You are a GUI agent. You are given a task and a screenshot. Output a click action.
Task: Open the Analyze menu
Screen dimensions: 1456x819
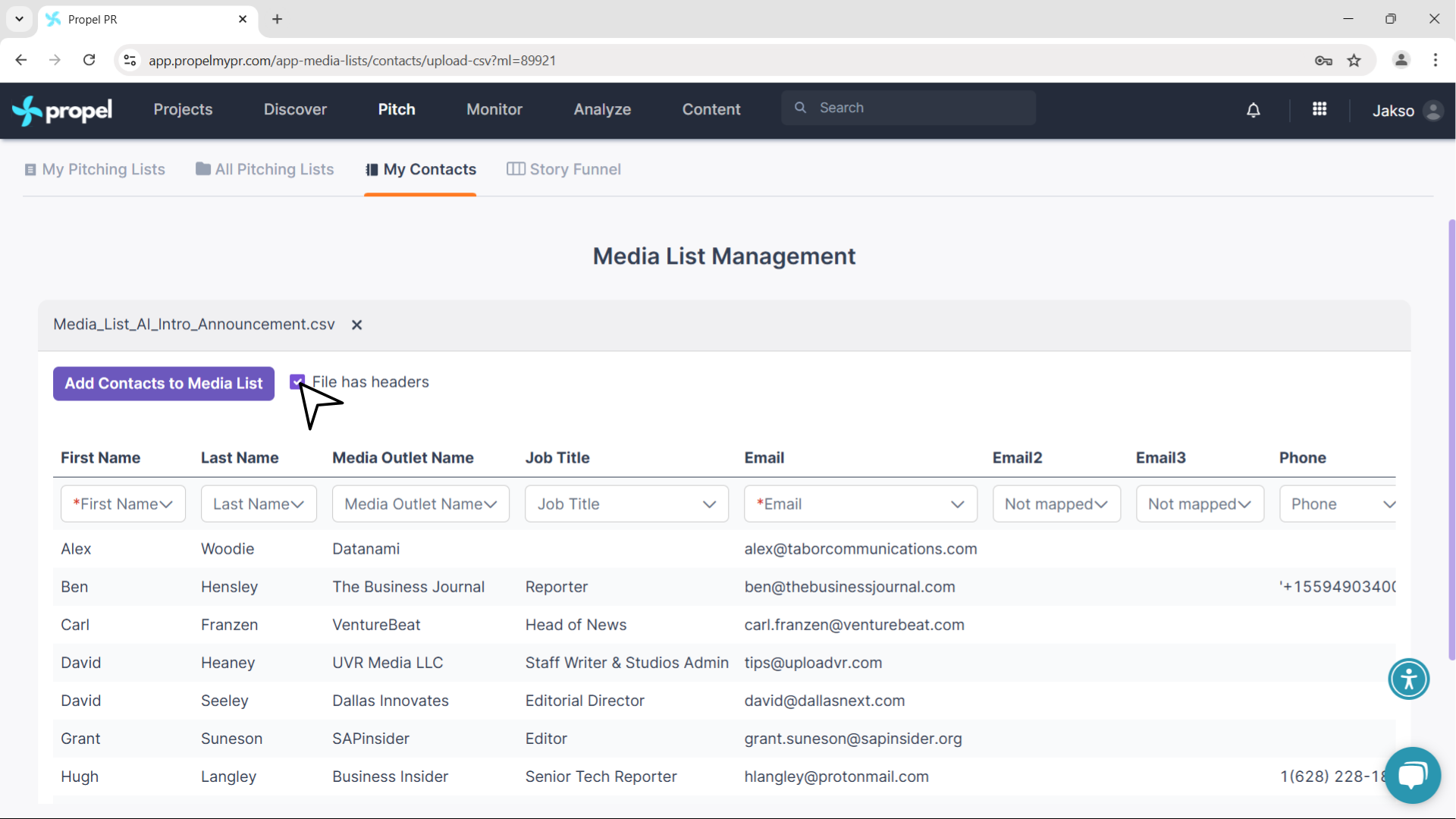602,109
